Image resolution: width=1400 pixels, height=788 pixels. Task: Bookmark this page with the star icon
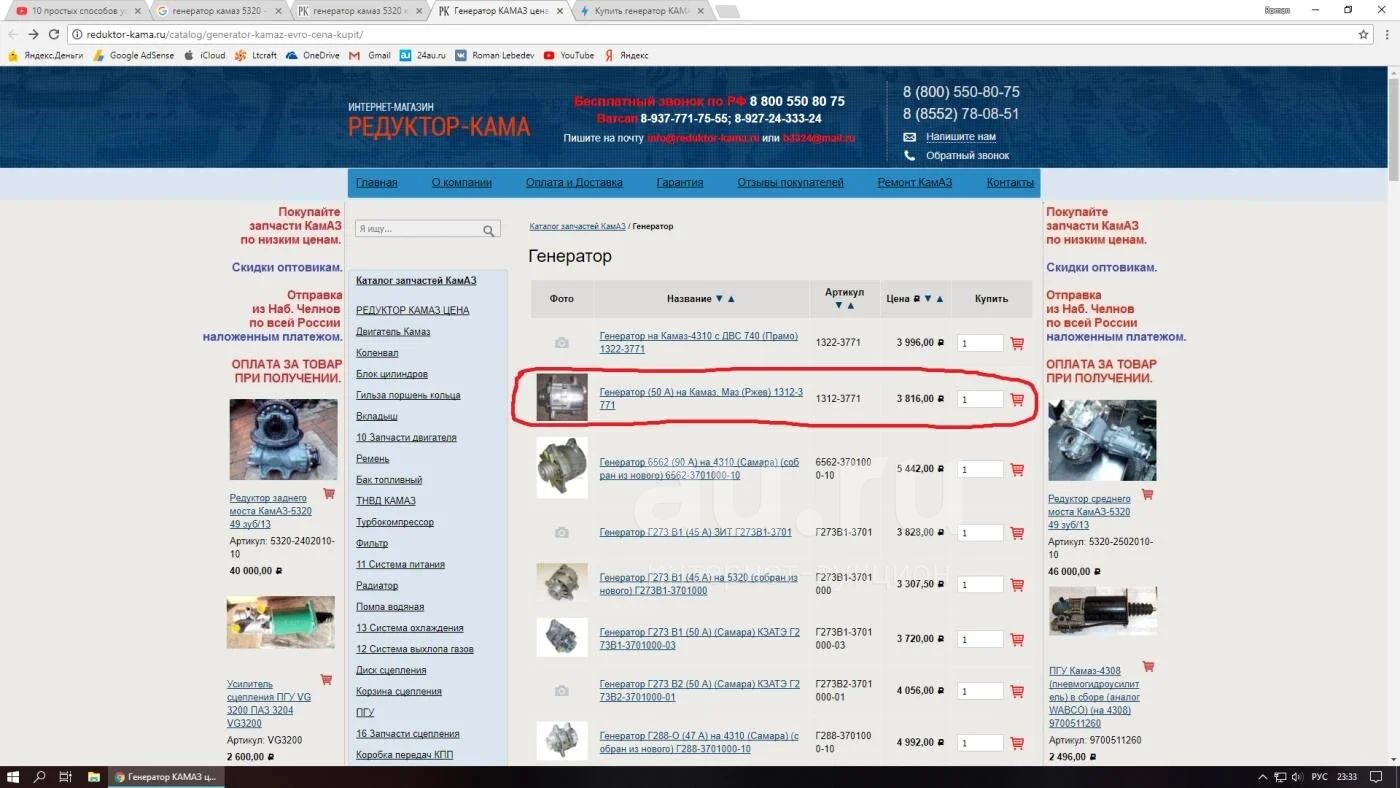[1363, 34]
